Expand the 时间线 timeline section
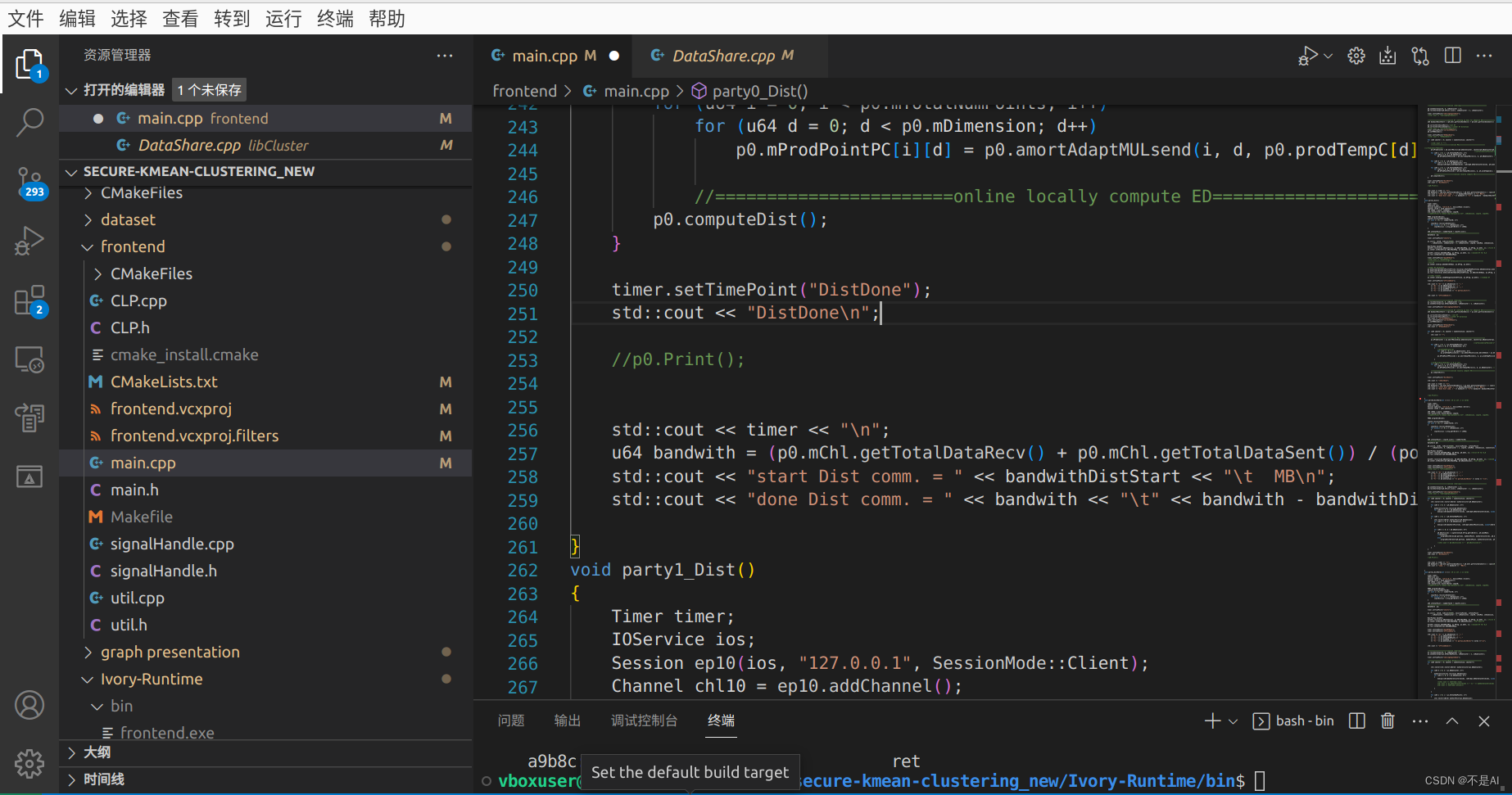The height and width of the screenshot is (795, 1512). point(266,779)
